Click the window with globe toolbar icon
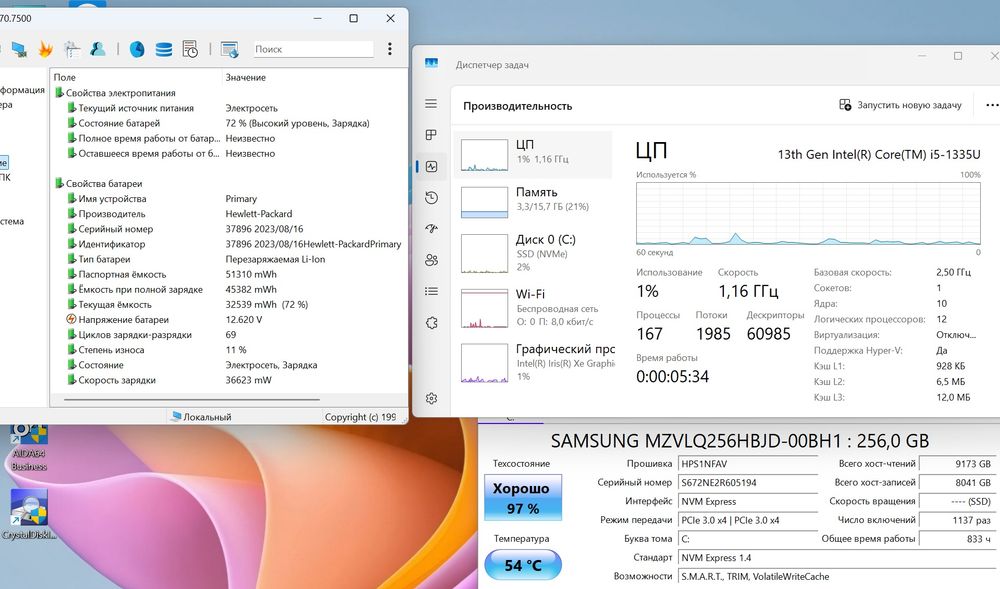The height and width of the screenshot is (589, 1000). tap(230, 49)
